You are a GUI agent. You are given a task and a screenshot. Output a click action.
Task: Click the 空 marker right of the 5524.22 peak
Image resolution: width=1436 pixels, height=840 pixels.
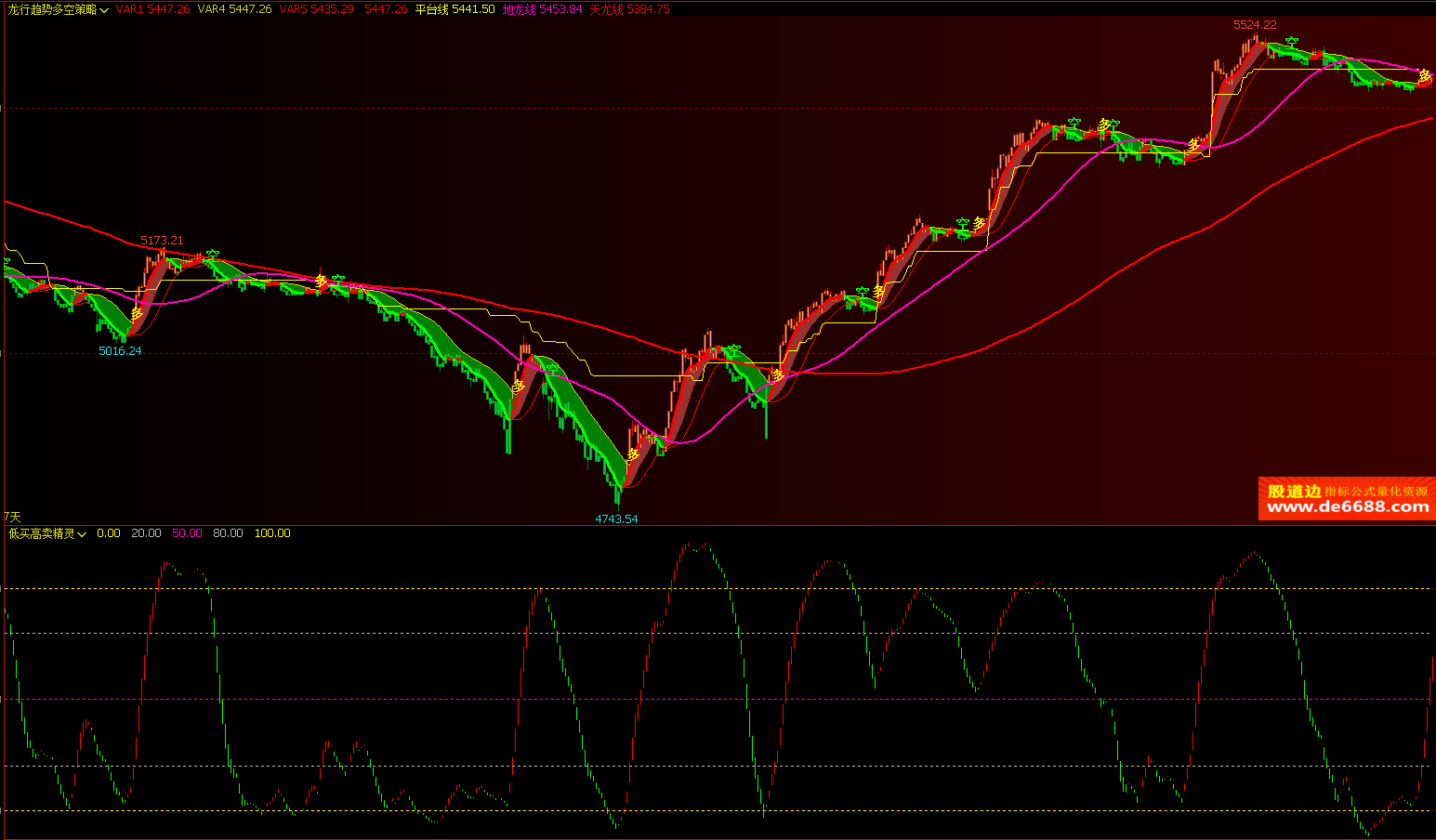[1291, 42]
